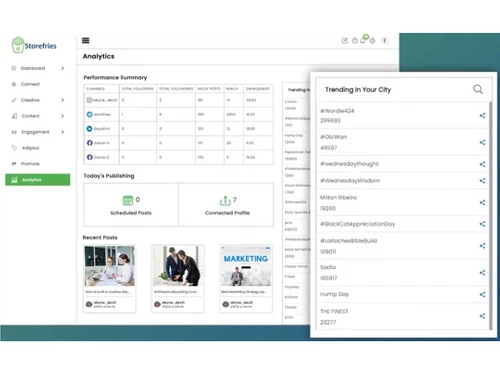500x375 pixels.
Task: Click the Hump Day trend text
Action: click(334, 294)
